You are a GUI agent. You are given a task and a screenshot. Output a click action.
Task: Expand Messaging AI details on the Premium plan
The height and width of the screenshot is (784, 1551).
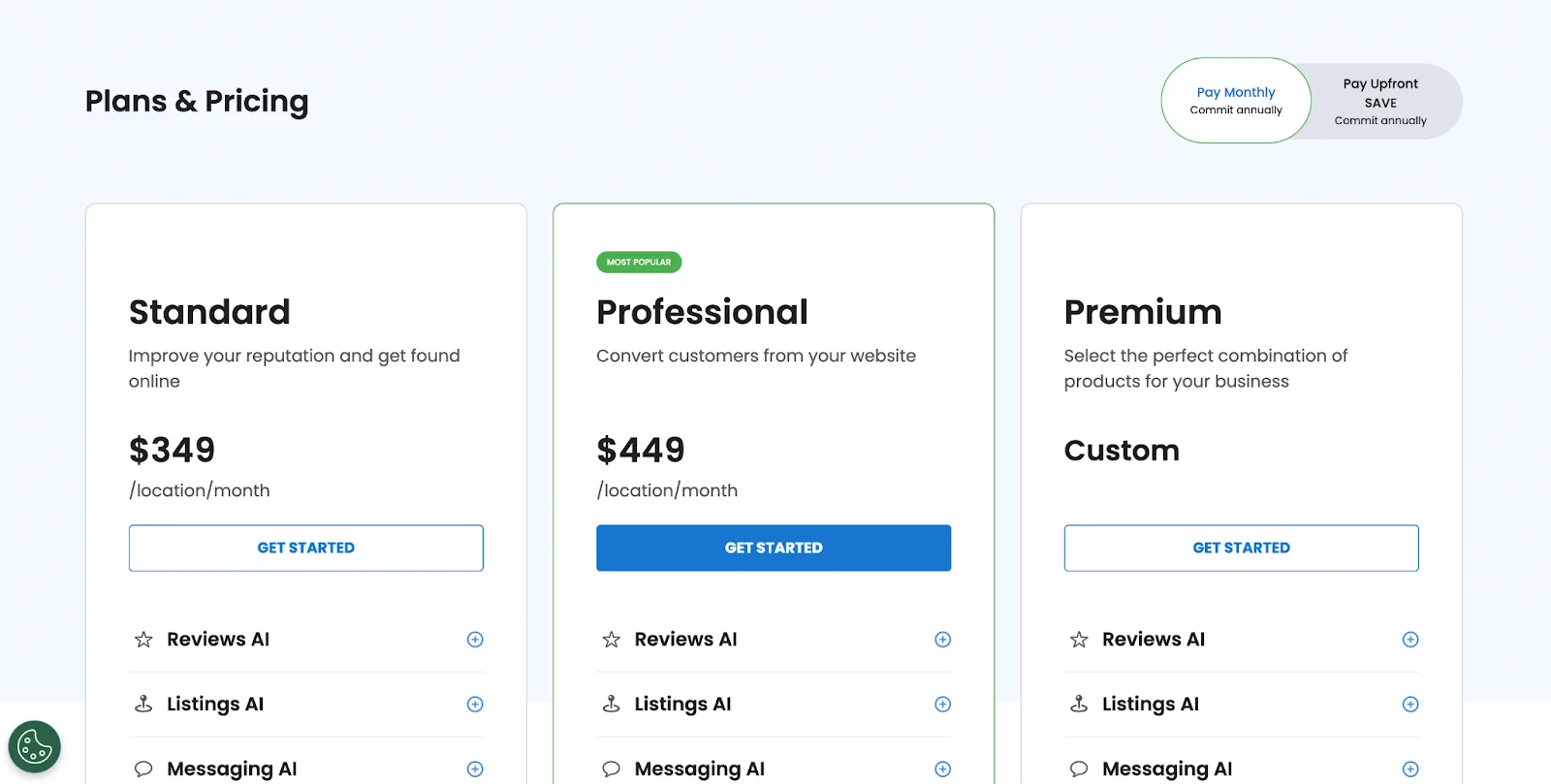coord(1410,768)
